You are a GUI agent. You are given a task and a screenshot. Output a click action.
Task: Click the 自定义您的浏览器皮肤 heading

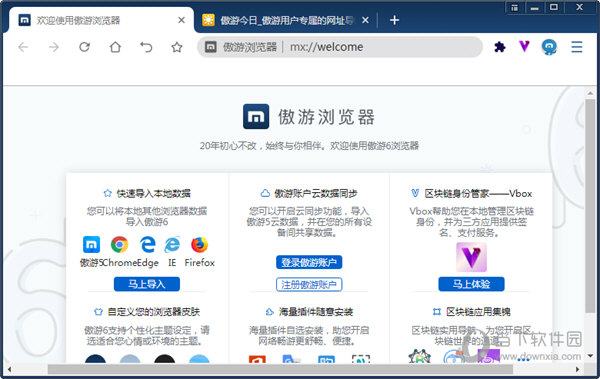click(154, 312)
